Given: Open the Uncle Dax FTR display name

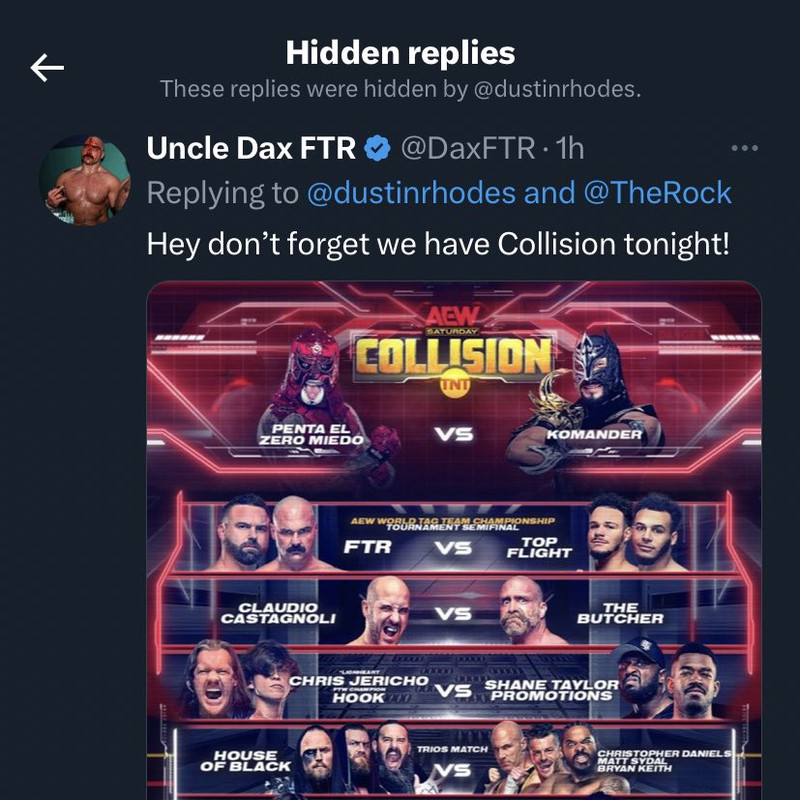Looking at the screenshot, I should point(251,148).
